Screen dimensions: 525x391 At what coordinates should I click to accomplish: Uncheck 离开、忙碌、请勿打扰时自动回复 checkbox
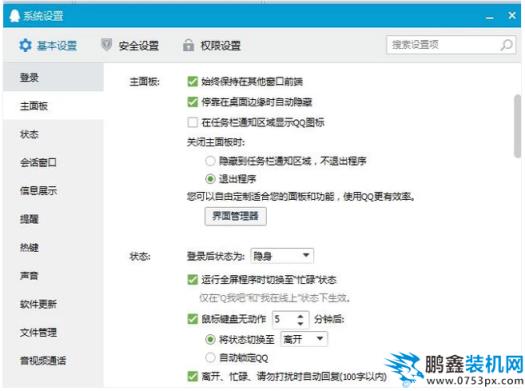pyautogui.click(x=193, y=376)
